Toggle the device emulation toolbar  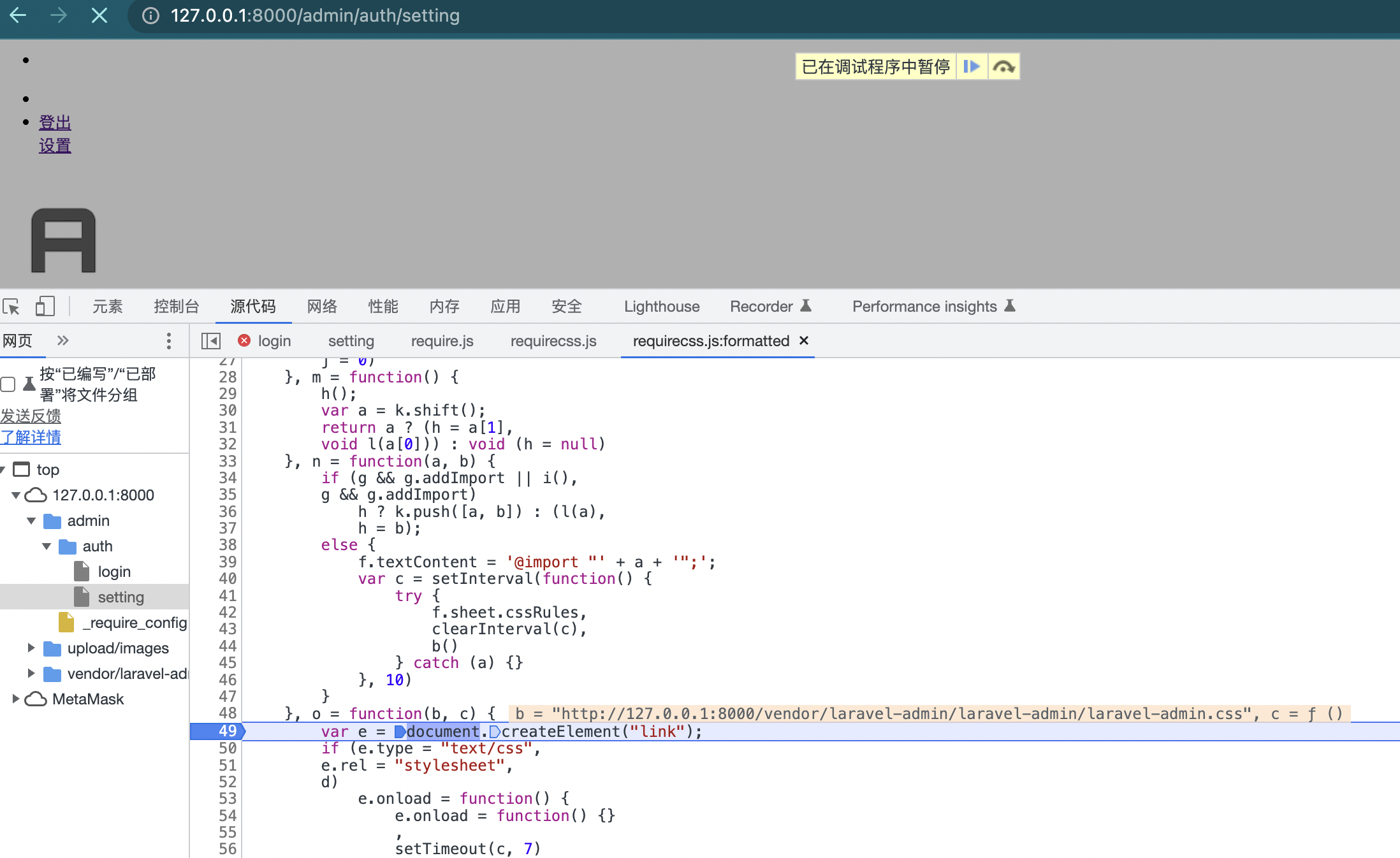pos(45,307)
